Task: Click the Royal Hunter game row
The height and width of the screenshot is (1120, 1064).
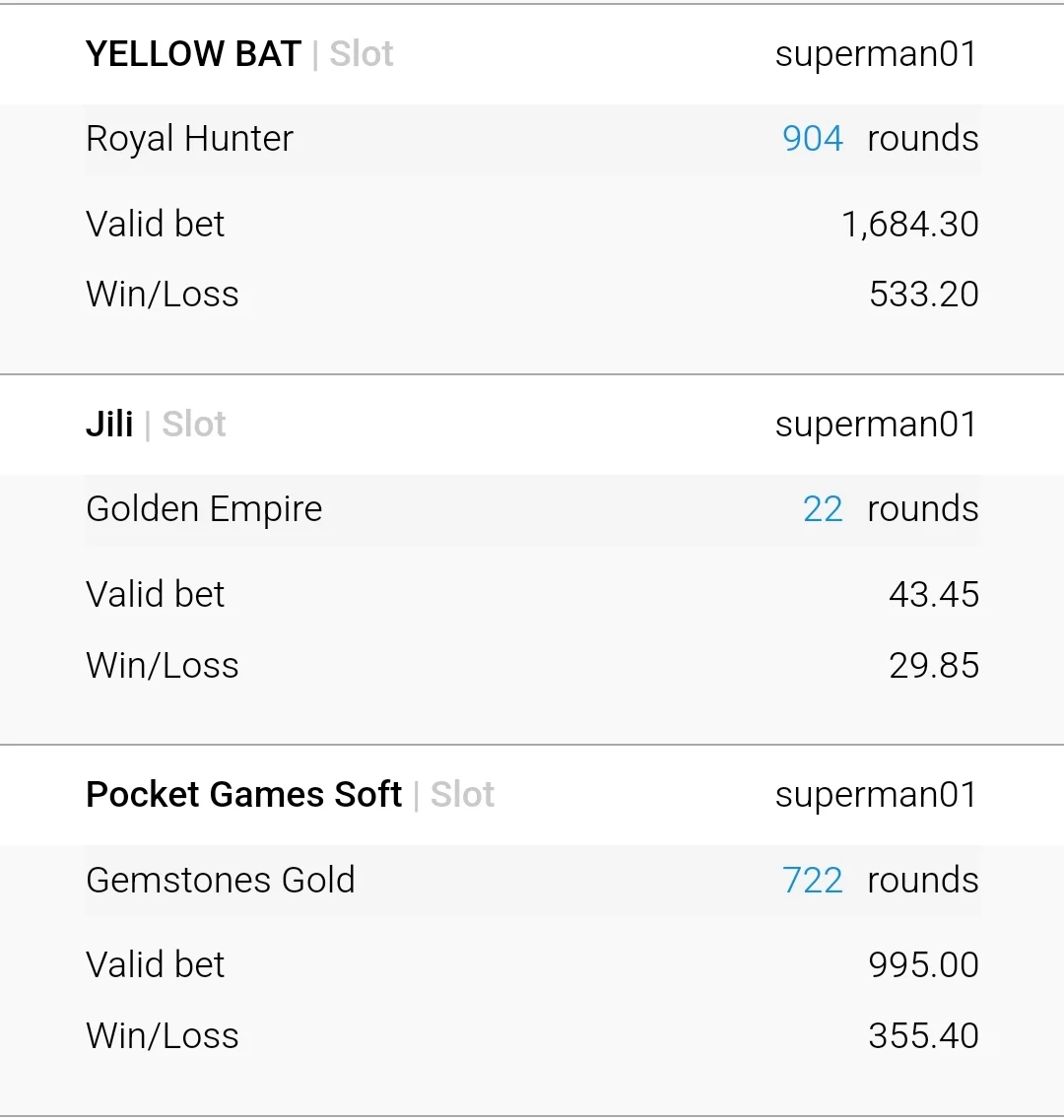Action: pos(532,139)
